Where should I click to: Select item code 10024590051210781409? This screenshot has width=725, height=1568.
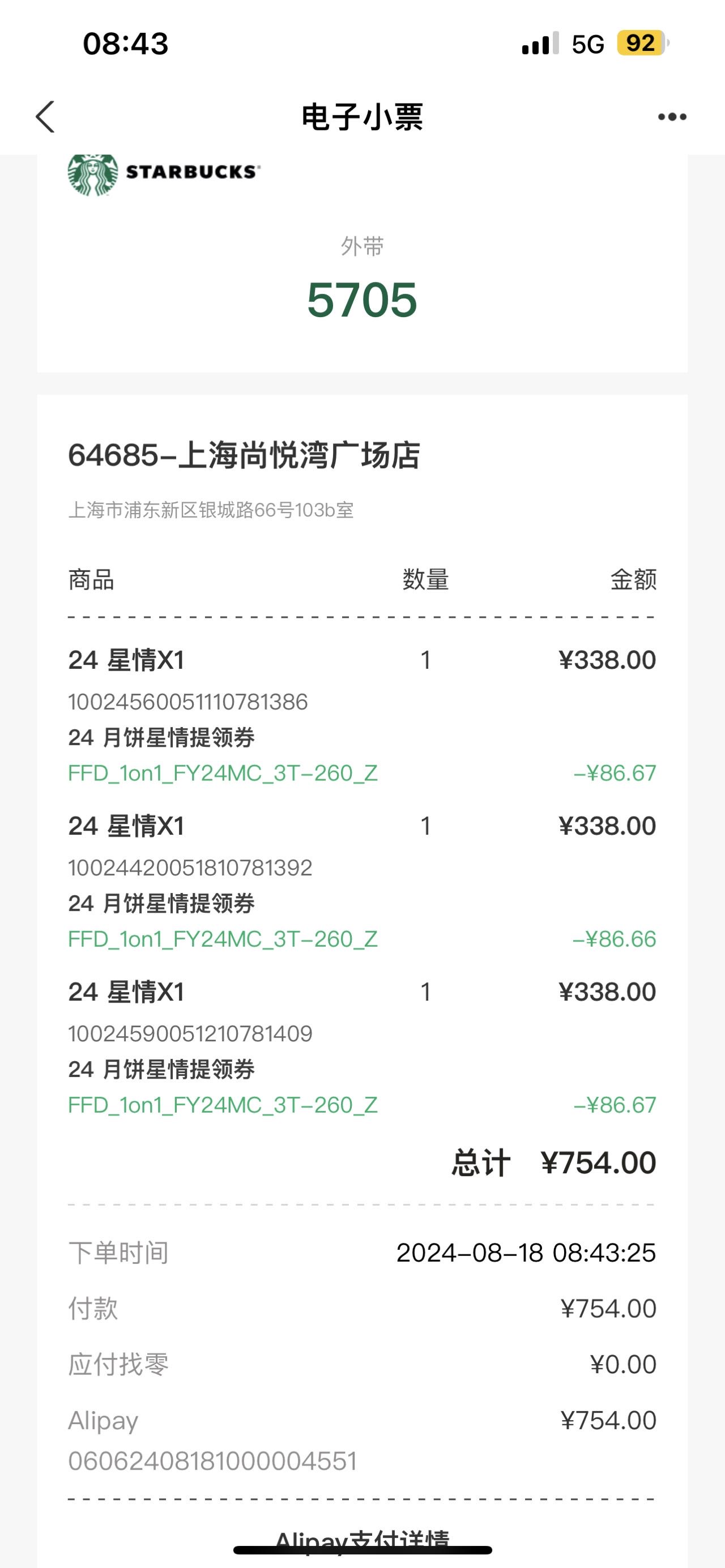(190, 1033)
